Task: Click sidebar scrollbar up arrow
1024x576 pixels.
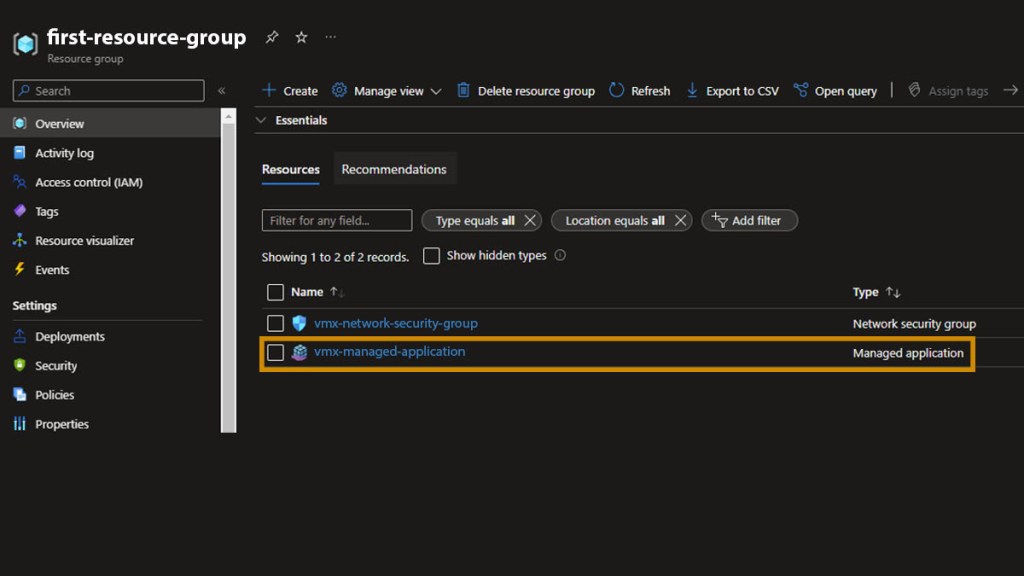Action: 228,117
